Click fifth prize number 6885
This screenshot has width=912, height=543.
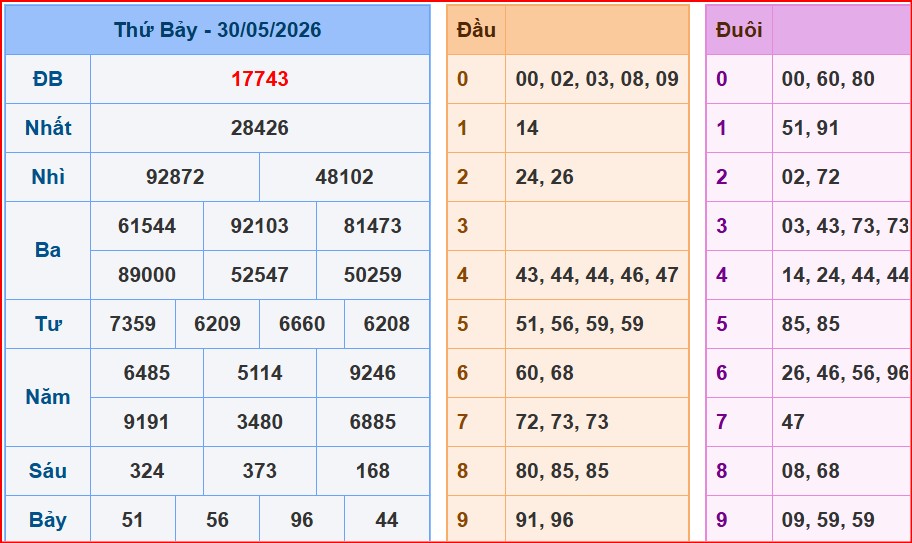372,421
